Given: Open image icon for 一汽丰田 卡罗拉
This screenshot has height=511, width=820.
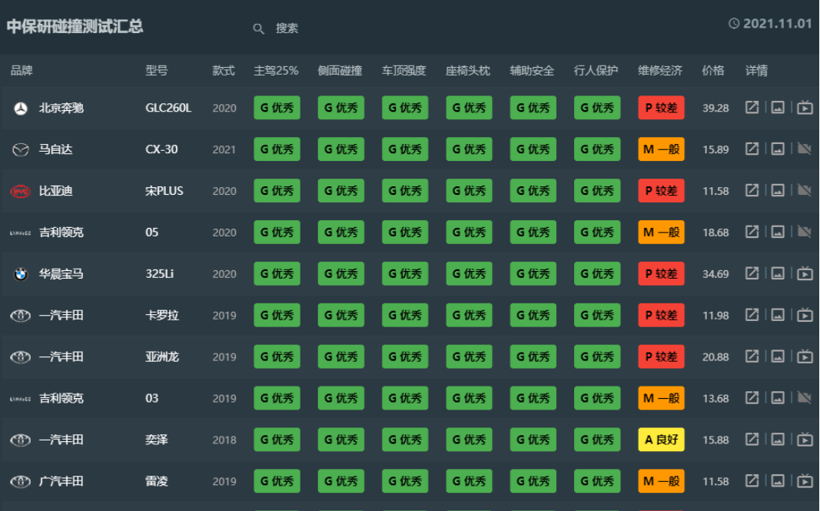Looking at the screenshot, I should point(778,316).
